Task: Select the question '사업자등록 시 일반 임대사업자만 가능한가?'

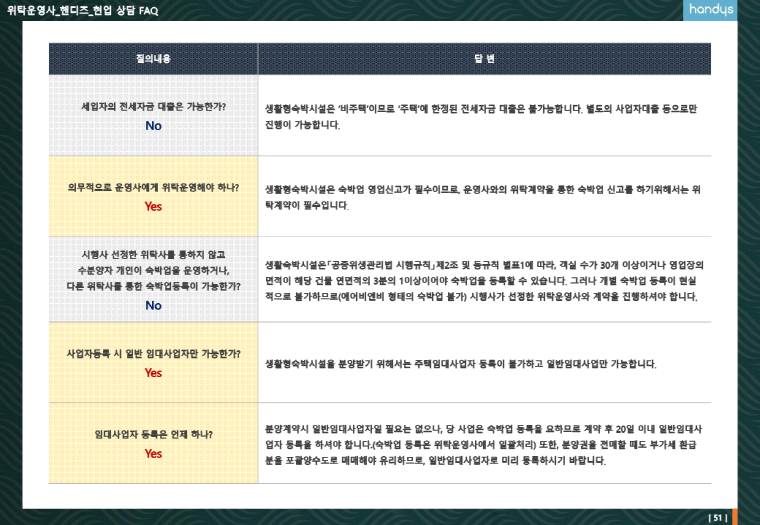Action: 153,354
